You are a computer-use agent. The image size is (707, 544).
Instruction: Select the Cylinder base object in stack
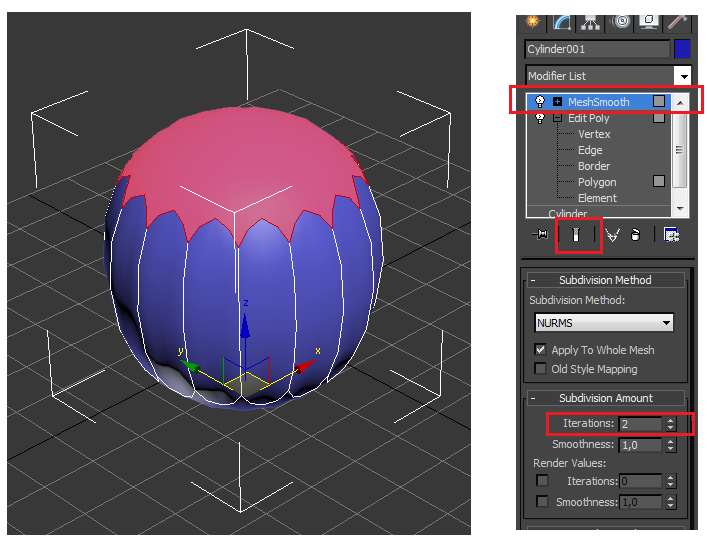pos(568,213)
